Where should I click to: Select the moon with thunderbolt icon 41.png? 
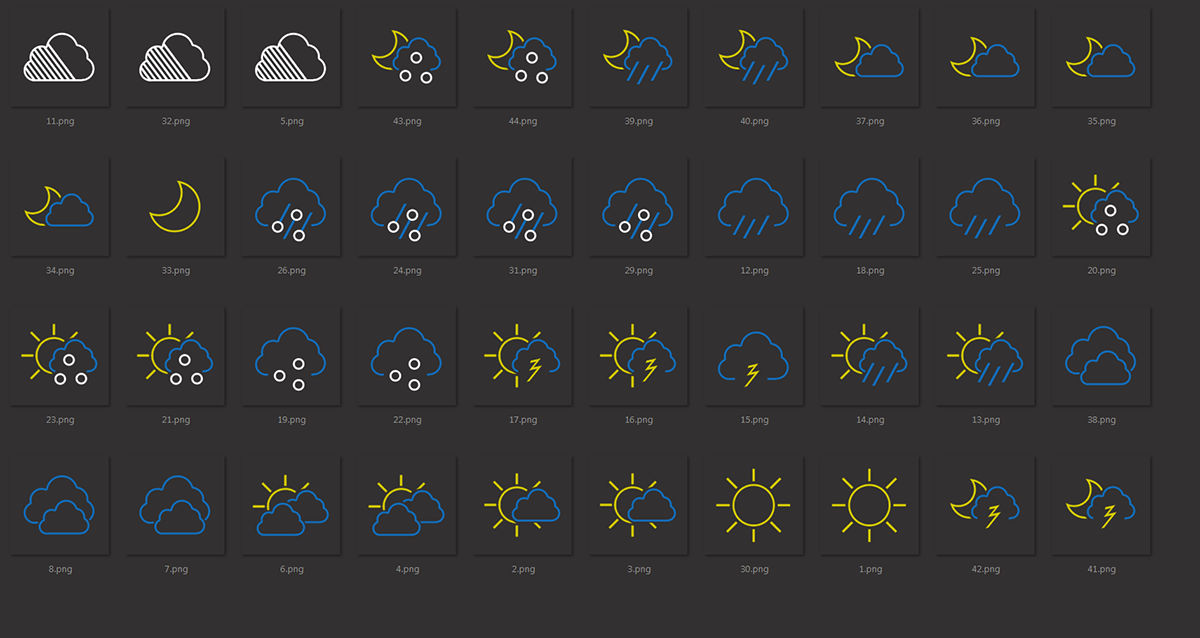tap(1100, 505)
